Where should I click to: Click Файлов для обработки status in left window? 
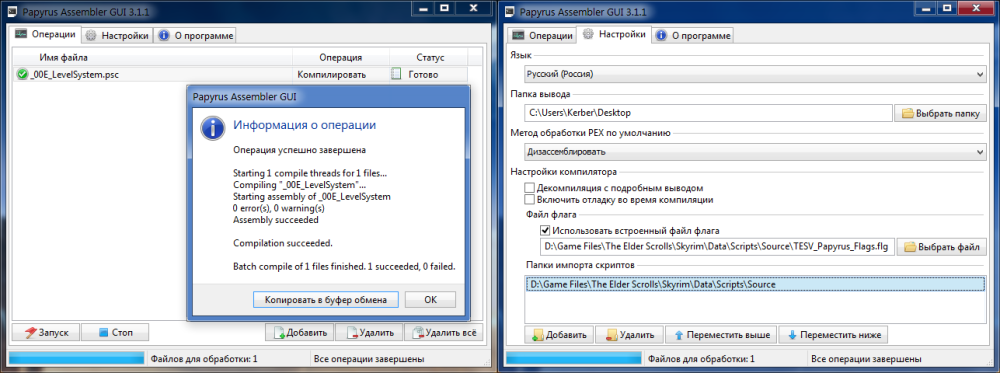pyautogui.click(x=204, y=359)
